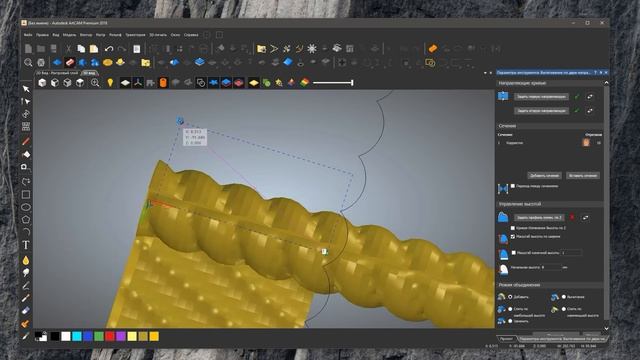Click the final height scale input field
Screen dimensions: 640x360
coord(571,253)
